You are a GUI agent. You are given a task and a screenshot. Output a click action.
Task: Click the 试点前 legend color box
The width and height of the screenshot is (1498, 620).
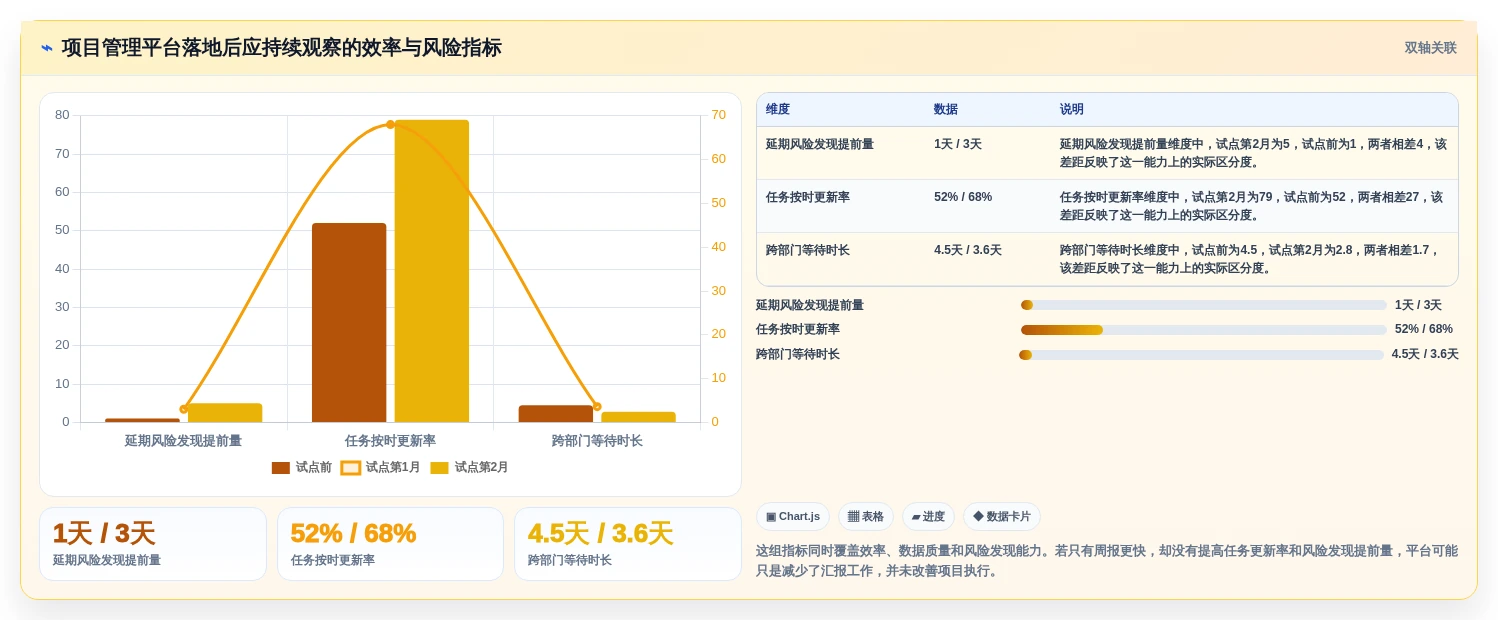point(280,468)
